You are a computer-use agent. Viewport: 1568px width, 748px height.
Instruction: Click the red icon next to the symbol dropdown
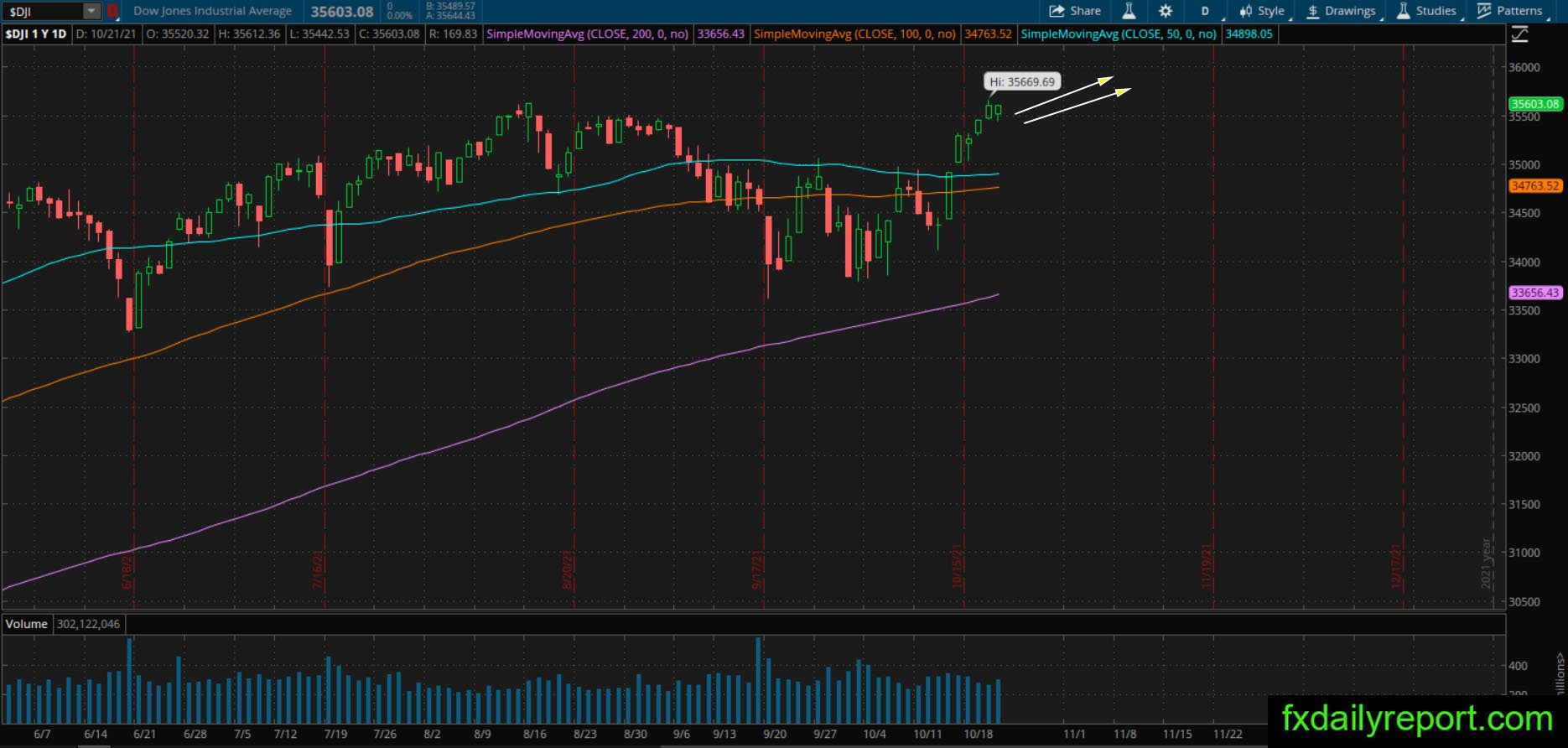pos(112,11)
